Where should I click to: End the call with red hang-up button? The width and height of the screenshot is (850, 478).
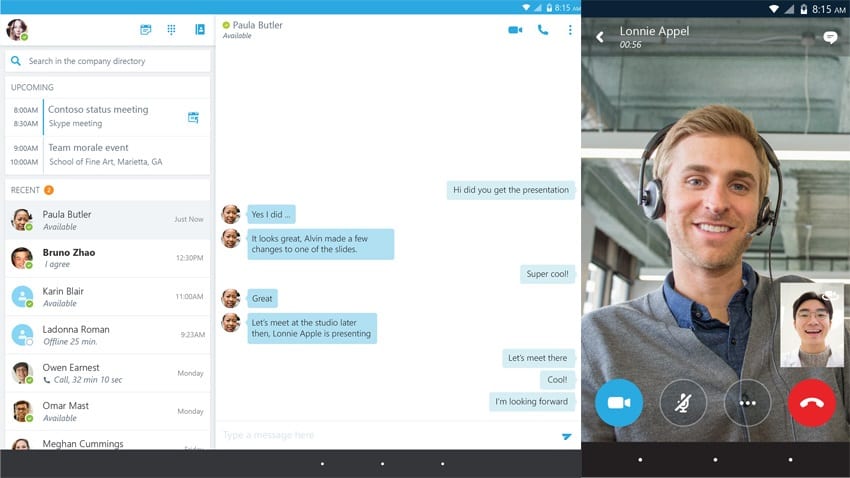coord(812,403)
